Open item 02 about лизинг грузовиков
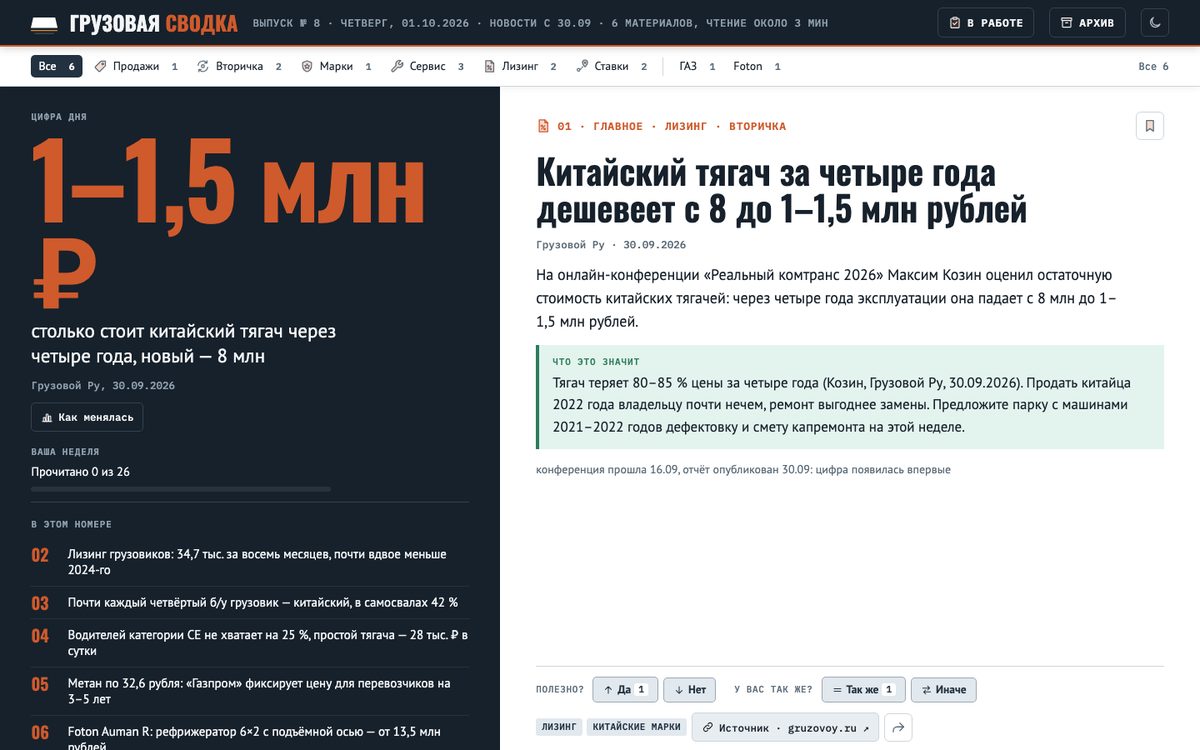This screenshot has height=750, width=1200. [x=250, y=562]
